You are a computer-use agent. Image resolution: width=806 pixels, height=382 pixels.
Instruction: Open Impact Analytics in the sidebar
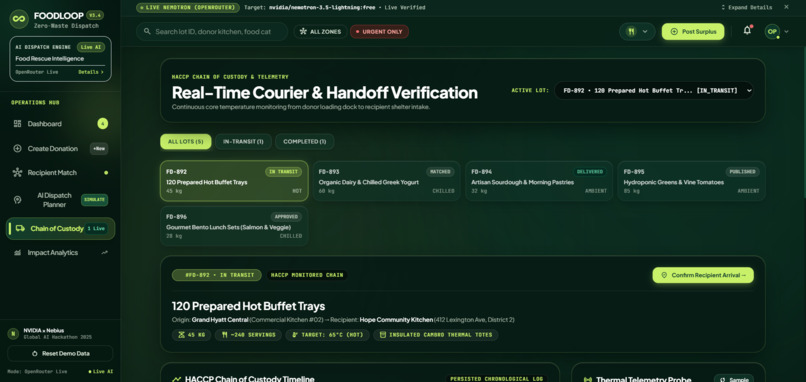pyautogui.click(x=60, y=253)
